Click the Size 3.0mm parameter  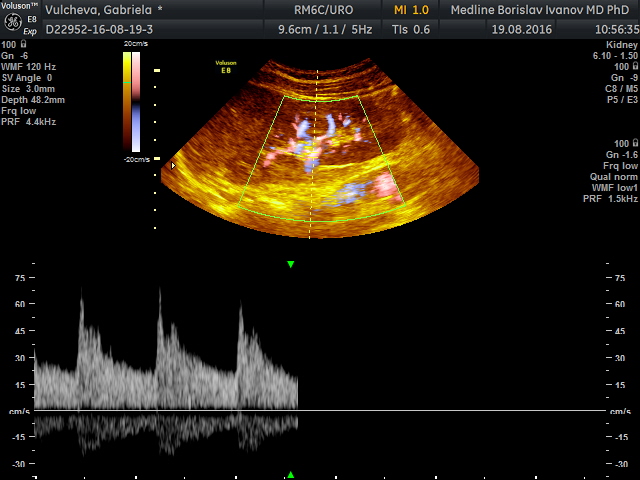28,89
